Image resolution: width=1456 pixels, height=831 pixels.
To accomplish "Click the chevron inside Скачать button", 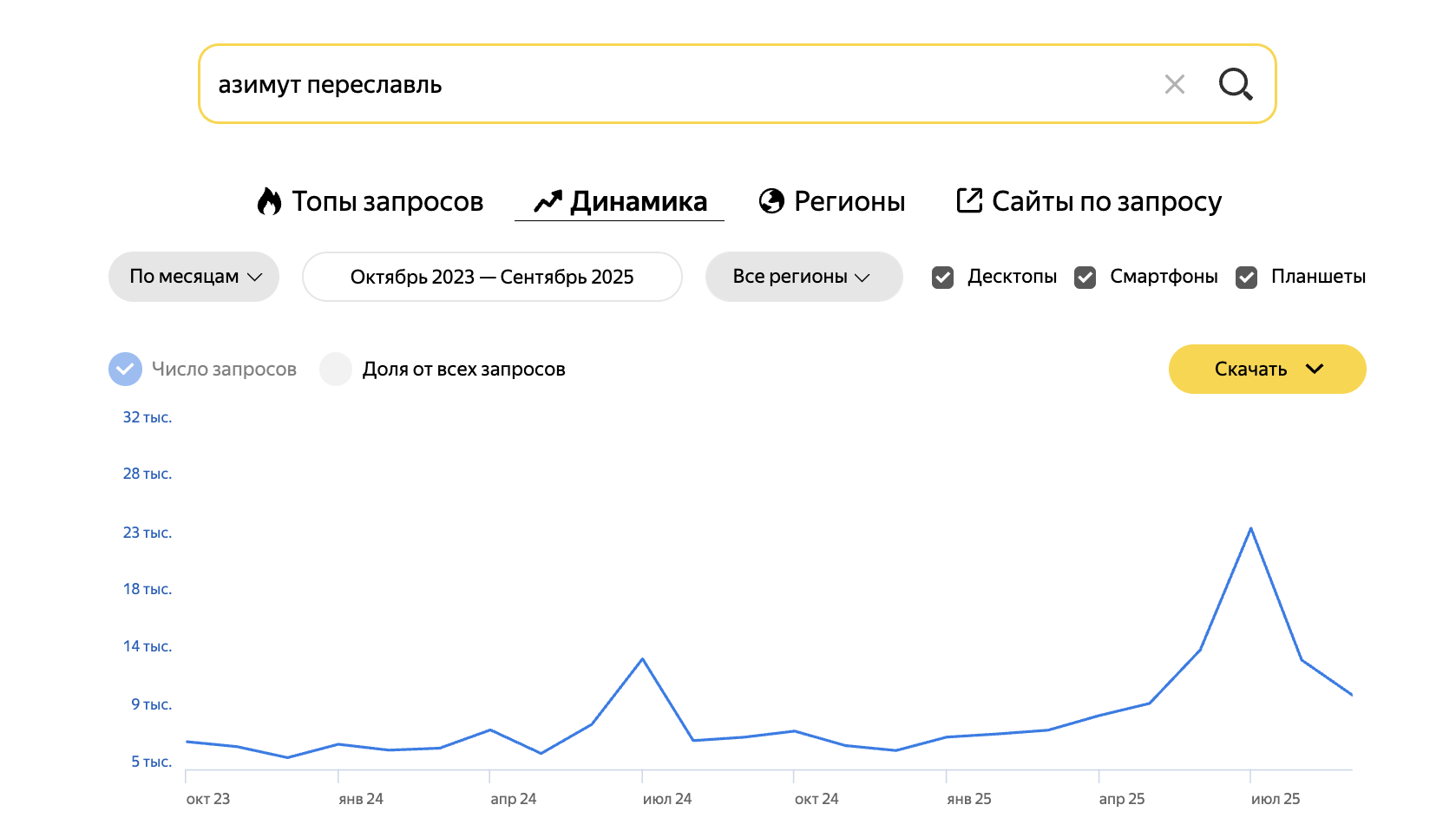I will [x=1315, y=369].
